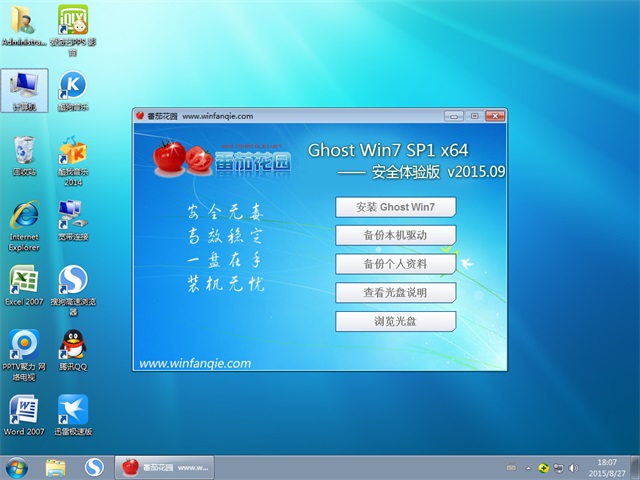Select the Computer desktop icon

(23, 87)
